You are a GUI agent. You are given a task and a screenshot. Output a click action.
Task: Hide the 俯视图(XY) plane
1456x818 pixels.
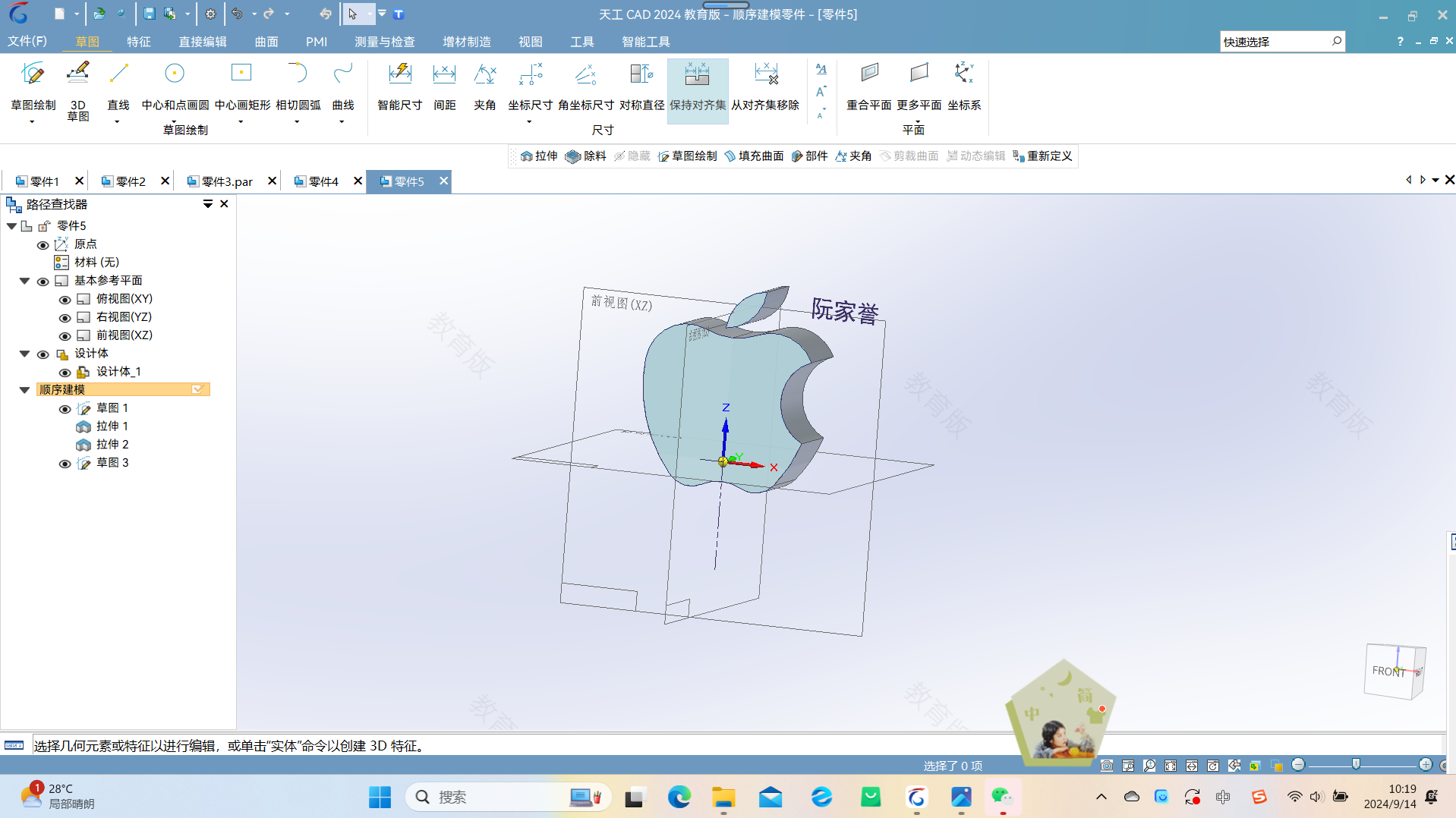[65, 300]
